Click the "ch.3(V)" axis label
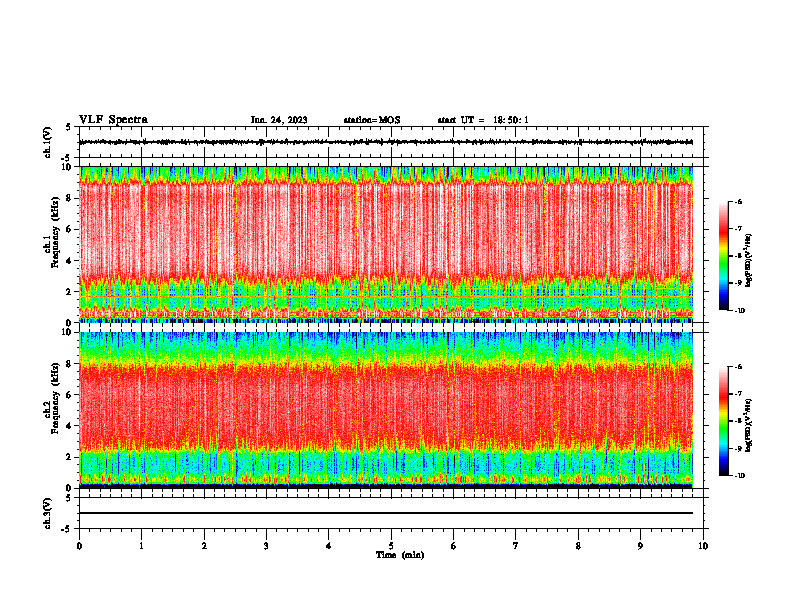Viewport: 792px width, 612px height. pyautogui.click(x=48, y=513)
